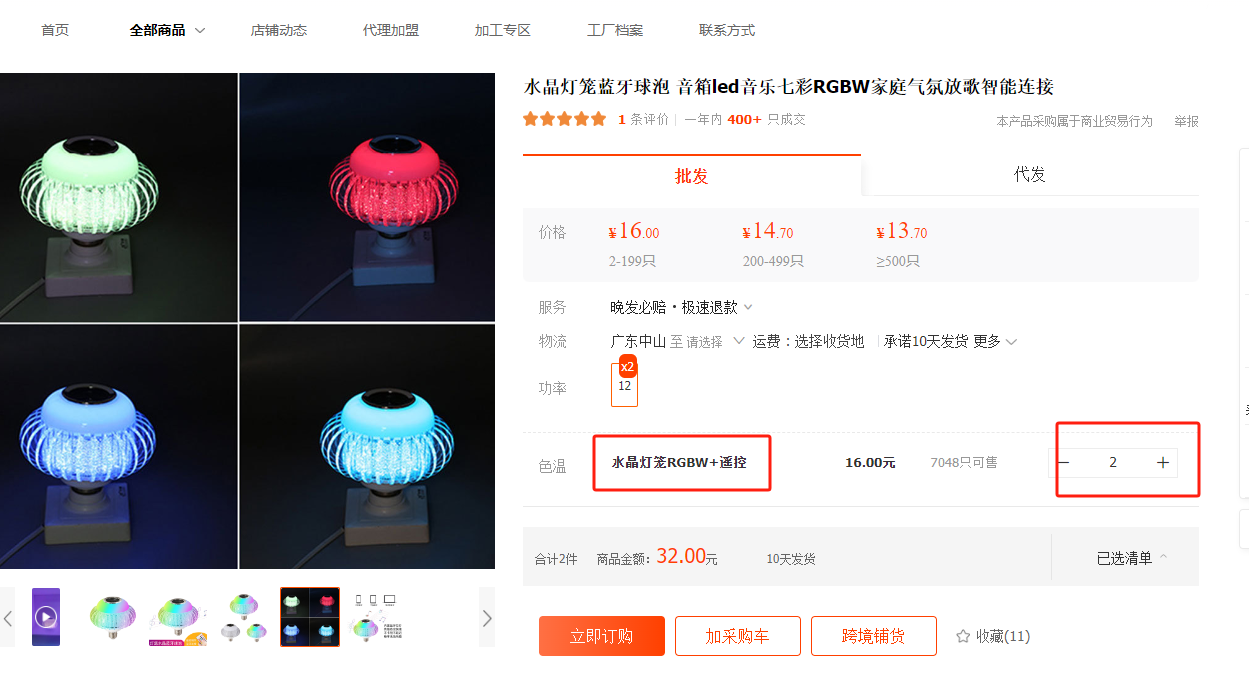Viewport: 1249px width, 689px height.
Task: Click the 立即订购 button
Action: pyautogui.click(x=602, y=636)
